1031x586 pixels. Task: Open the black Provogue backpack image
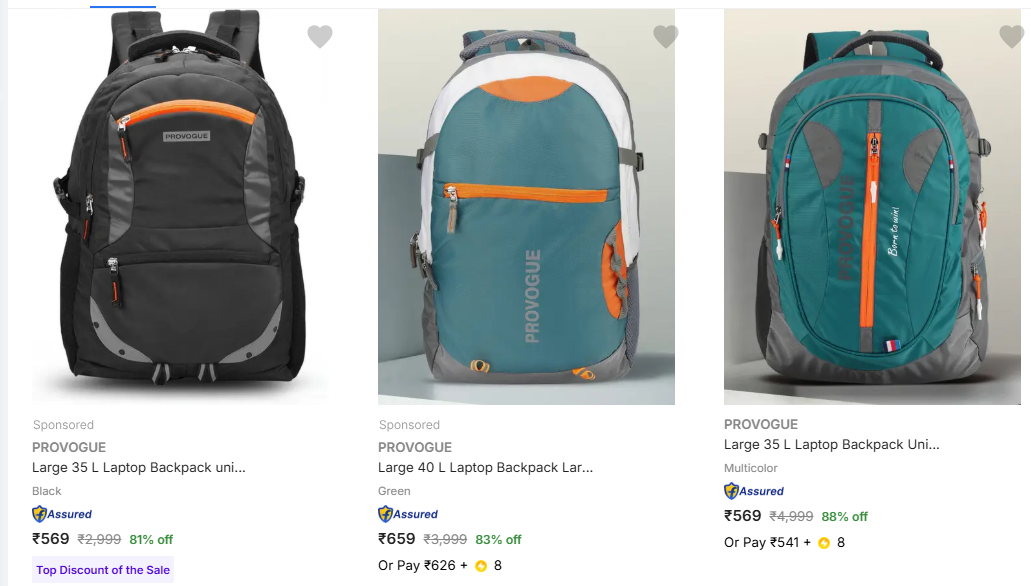click(176, 205)
